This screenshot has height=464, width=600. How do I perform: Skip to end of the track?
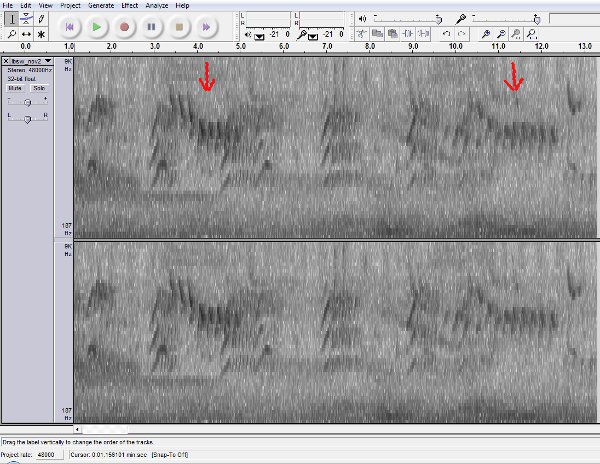tap(206, 26)
